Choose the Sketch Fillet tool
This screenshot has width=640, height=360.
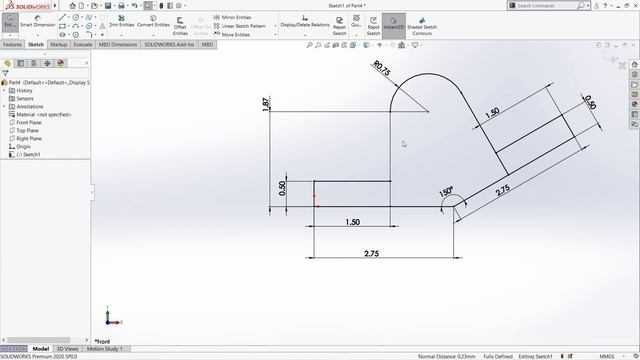click(x=89, y=35)
